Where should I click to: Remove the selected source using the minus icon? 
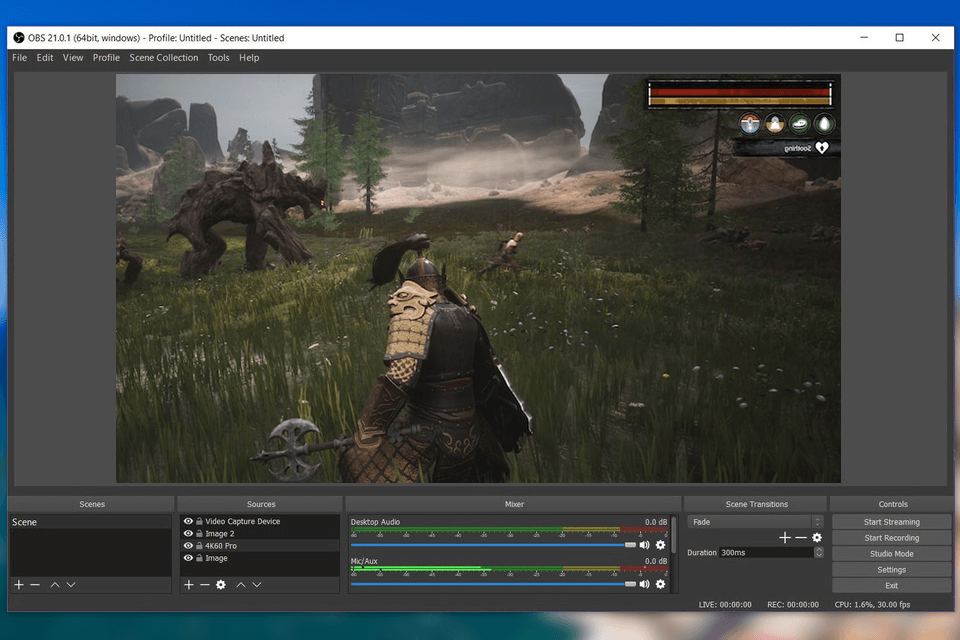[205, 585]
